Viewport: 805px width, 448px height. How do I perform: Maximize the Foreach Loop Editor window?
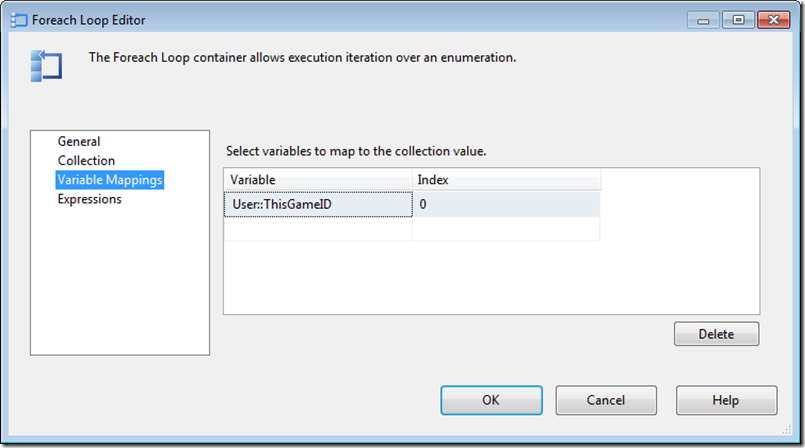[736, 18]
